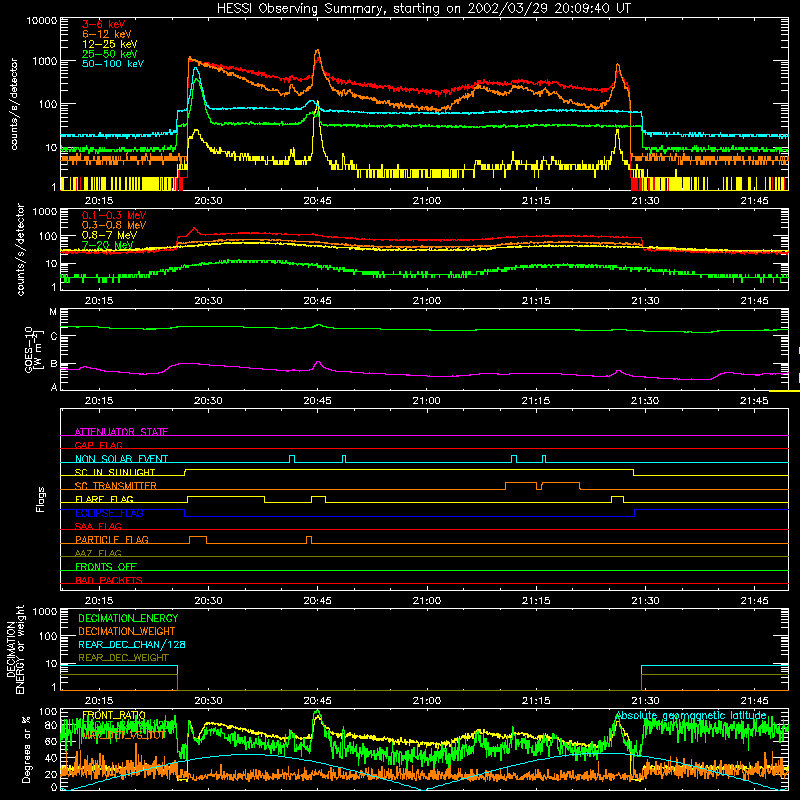Click the Degrees or % axis label
Image resolution: width=800 pixels, height=800 pixels.
coord(26,749)
